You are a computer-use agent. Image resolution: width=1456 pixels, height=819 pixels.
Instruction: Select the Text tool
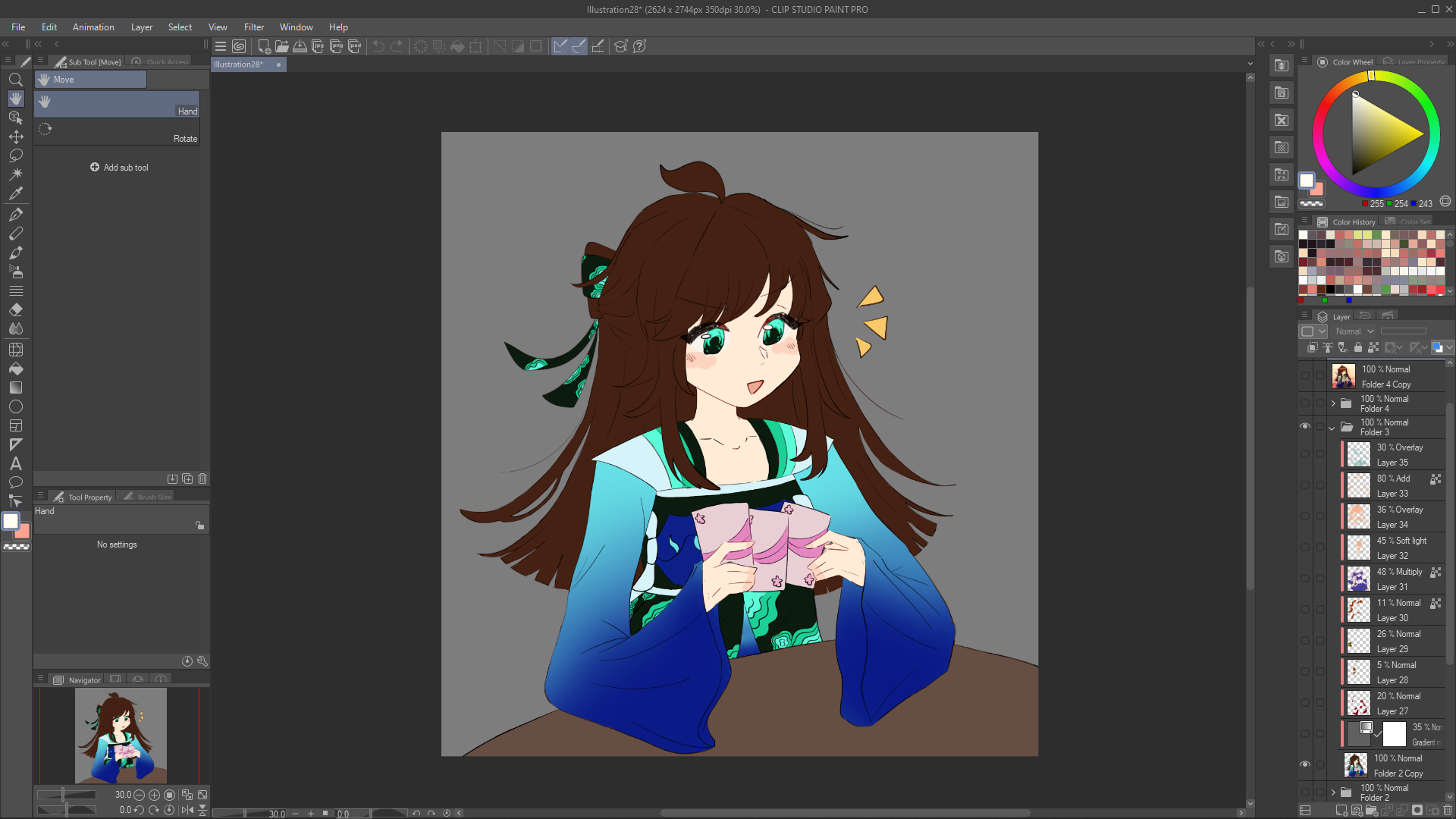[x=15, y=463]
